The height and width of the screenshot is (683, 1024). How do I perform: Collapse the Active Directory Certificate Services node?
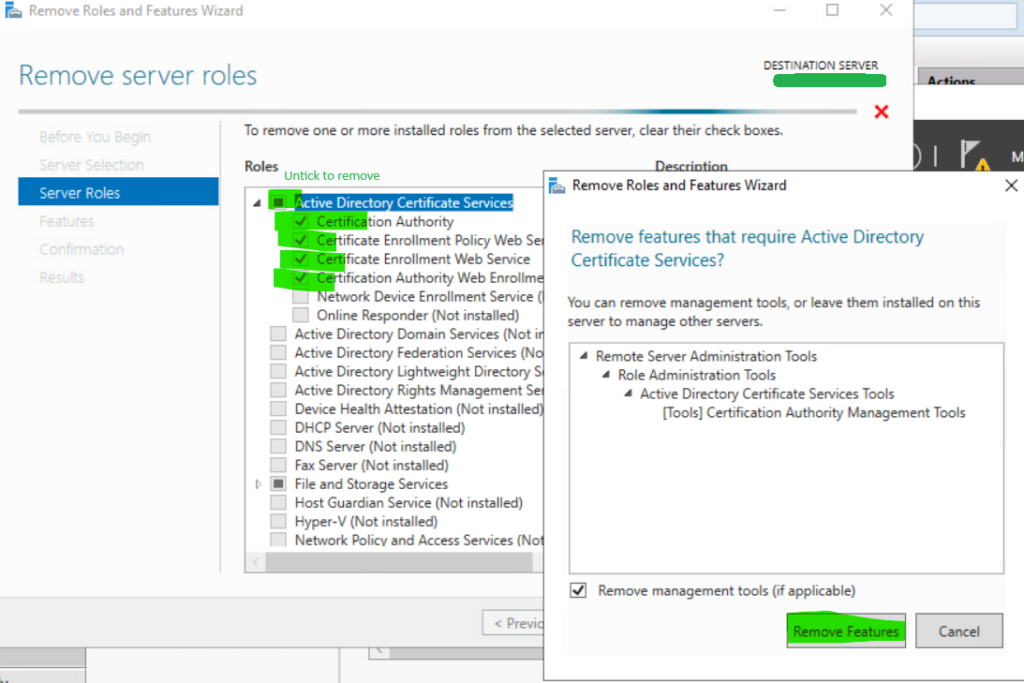pos(257,202)
